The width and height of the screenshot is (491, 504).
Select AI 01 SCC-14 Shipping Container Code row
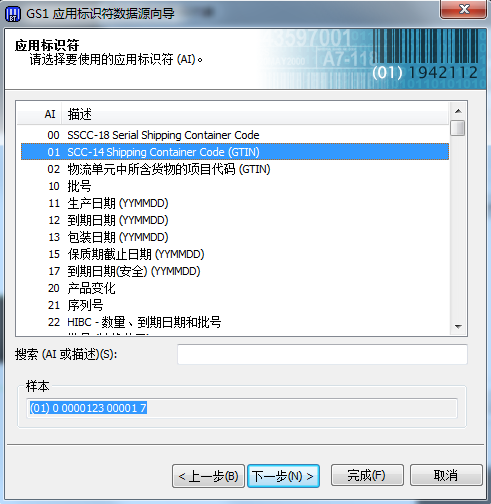pos(235,152)
